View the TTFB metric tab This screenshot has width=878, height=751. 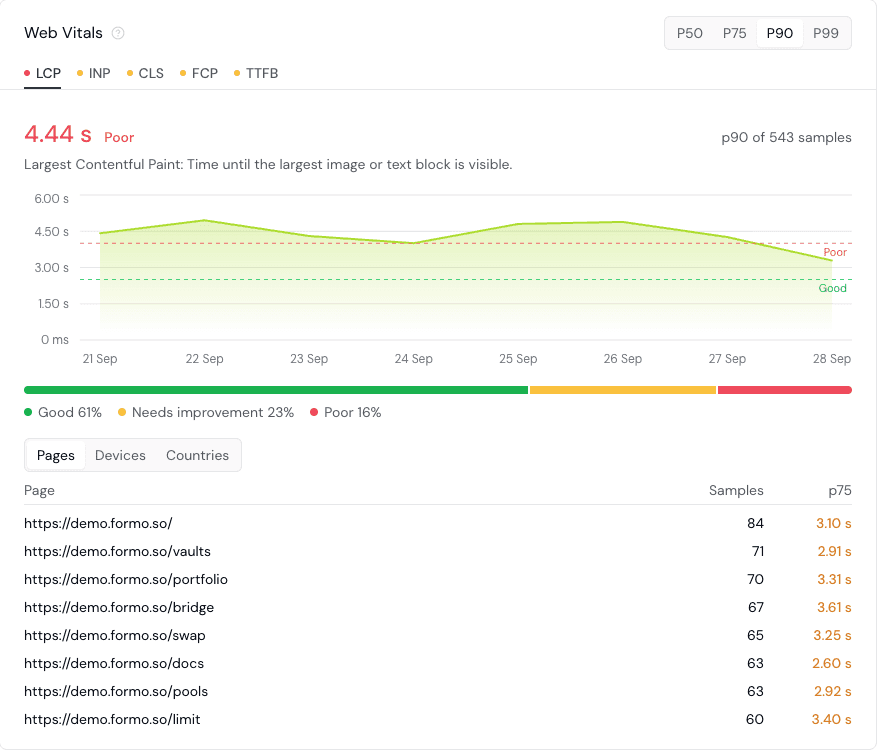256,73
